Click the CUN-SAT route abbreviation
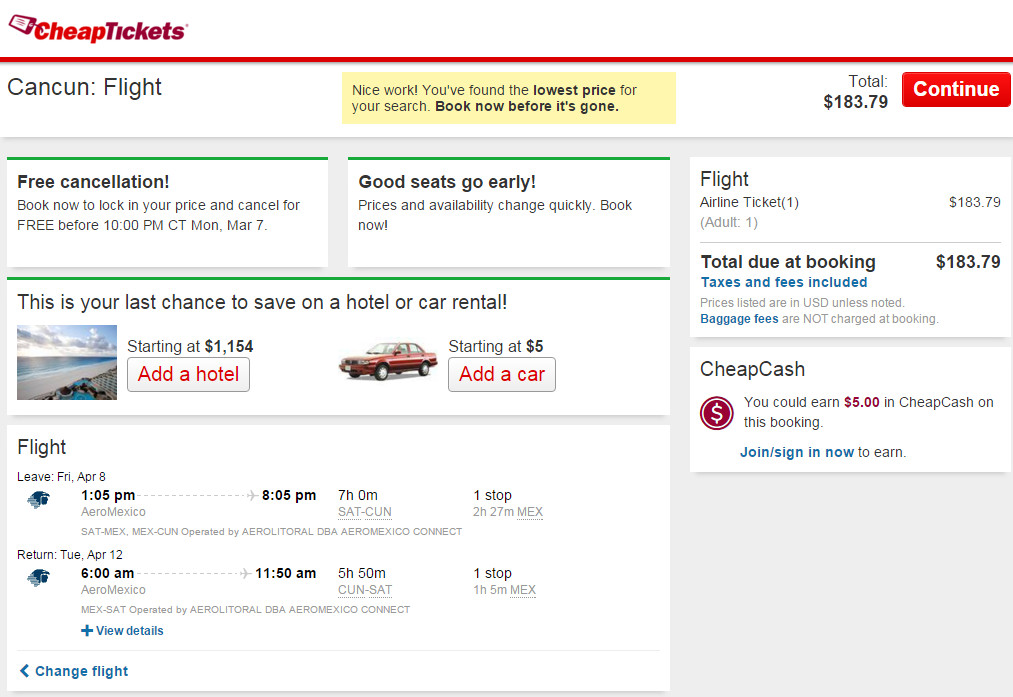The height and width of the screenshot is (697, 1013). [x=364, y=590]
